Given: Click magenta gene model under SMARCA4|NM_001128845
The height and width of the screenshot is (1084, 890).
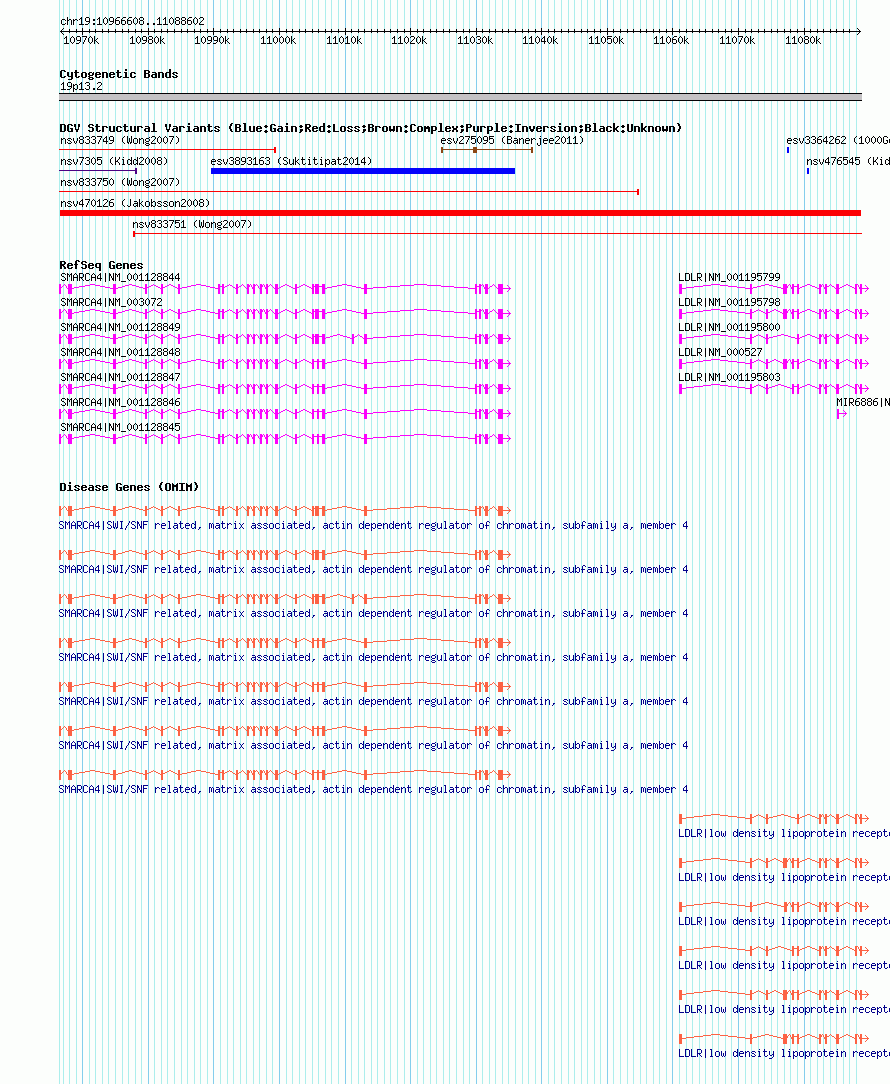Looking at the screenshot, I should click(x=285, y=438).
